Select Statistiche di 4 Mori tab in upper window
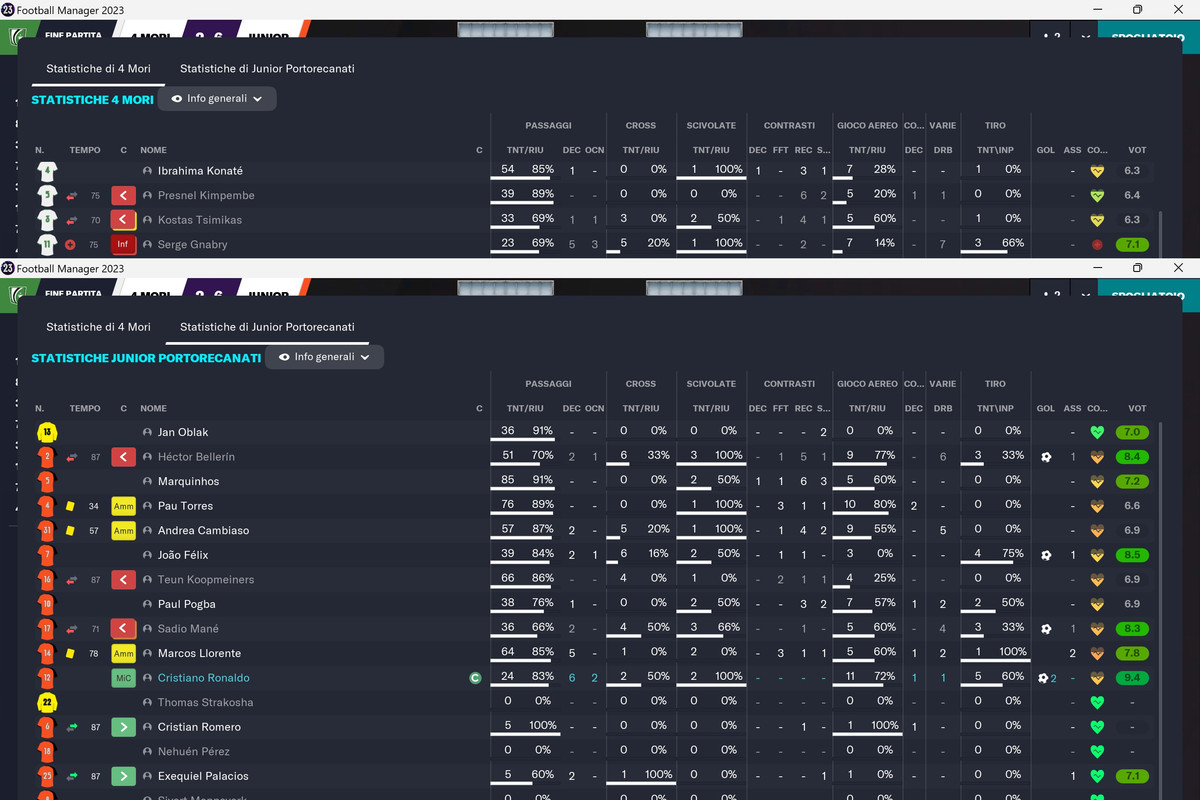 98,69
